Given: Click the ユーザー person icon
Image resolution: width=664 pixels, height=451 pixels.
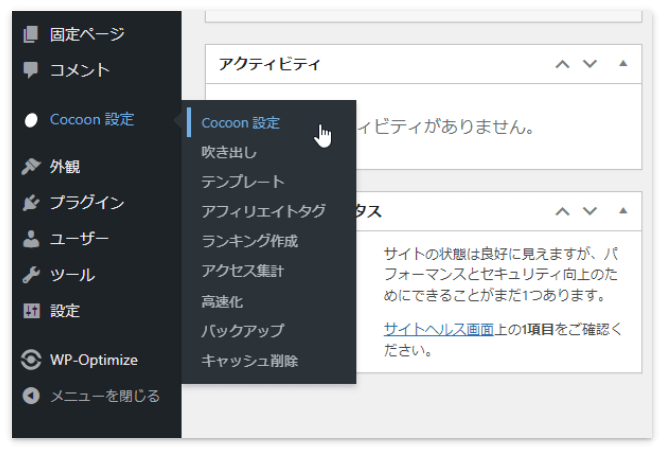Looking at the screenshot, I should tap(30, 239).
